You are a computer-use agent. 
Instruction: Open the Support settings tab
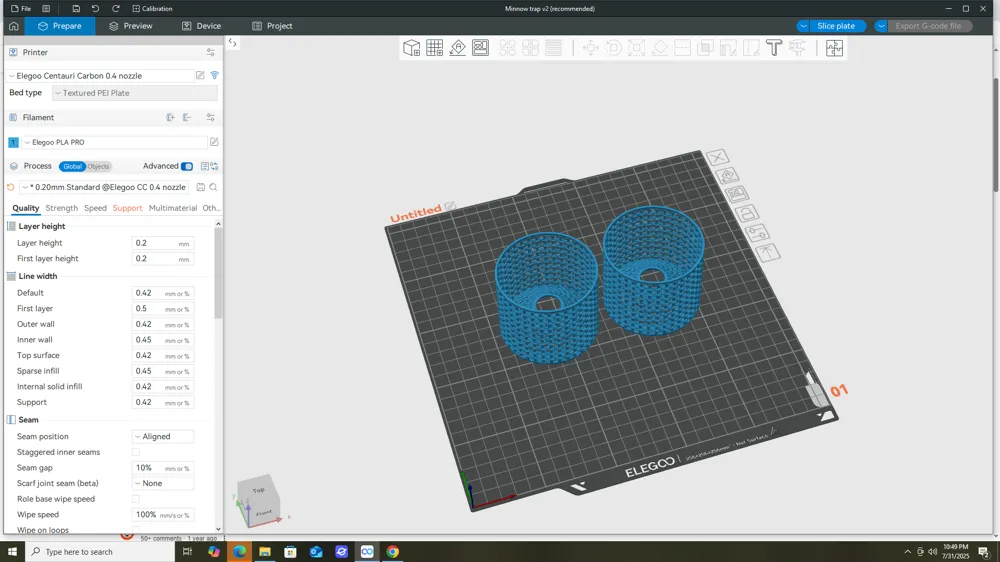(128, 208)
